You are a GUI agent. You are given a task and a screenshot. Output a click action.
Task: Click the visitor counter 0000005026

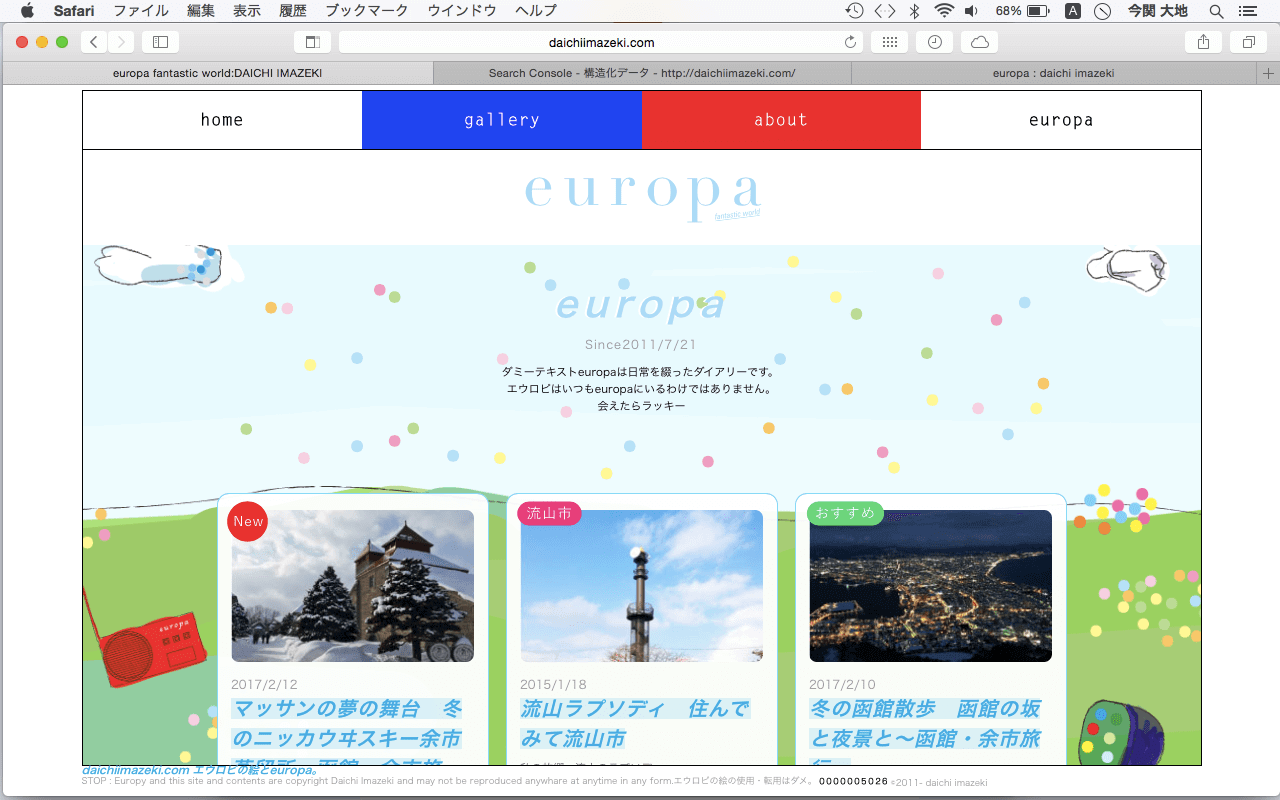click(853, 781)
